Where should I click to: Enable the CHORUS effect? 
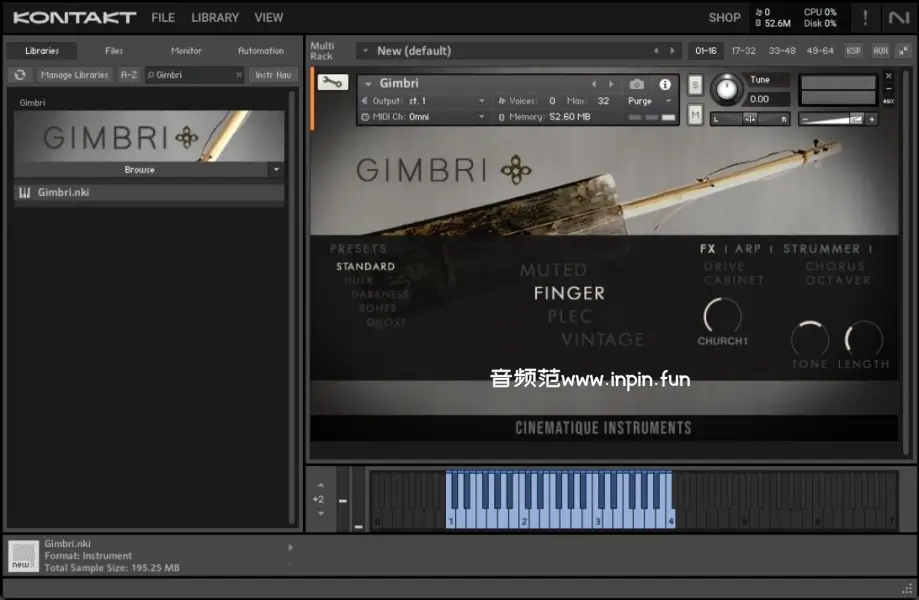[x=835, y=267]
